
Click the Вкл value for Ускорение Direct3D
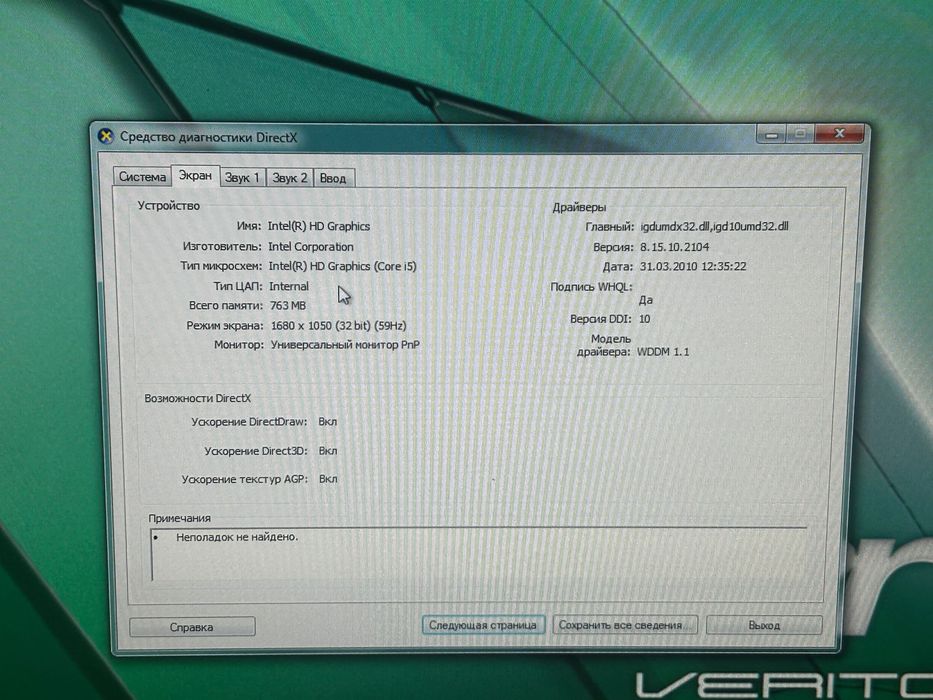tap(328, 451)
